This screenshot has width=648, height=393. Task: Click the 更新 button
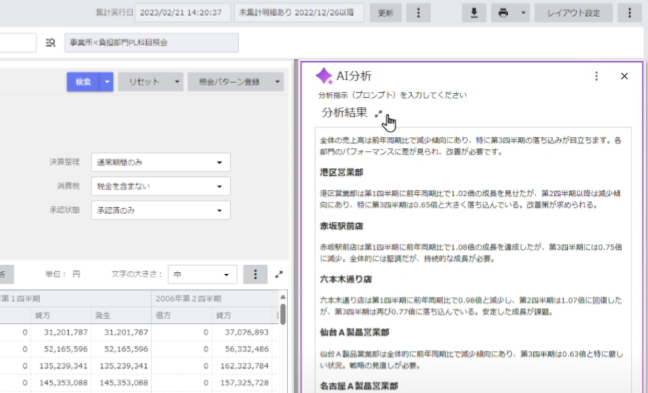tap(386, 13)
